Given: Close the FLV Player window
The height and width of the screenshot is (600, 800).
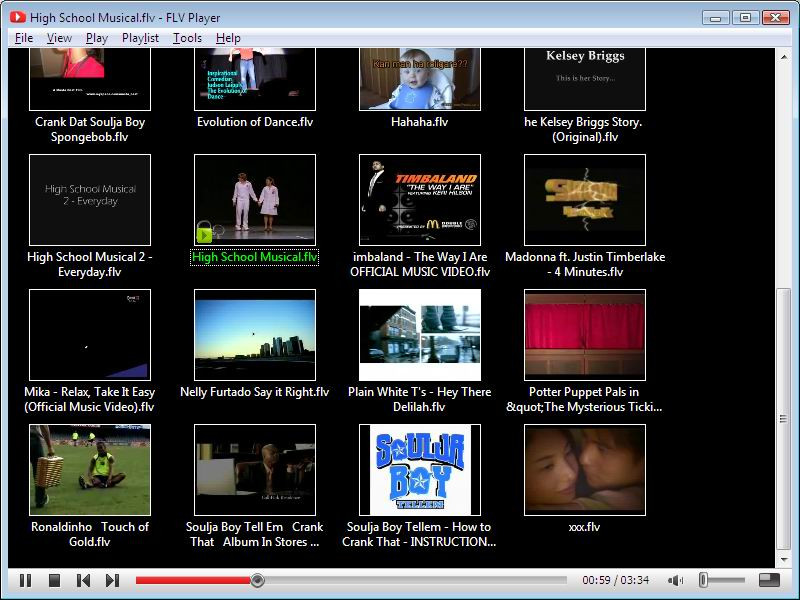Looking at the screenshot, I should [x=776, y=18].
